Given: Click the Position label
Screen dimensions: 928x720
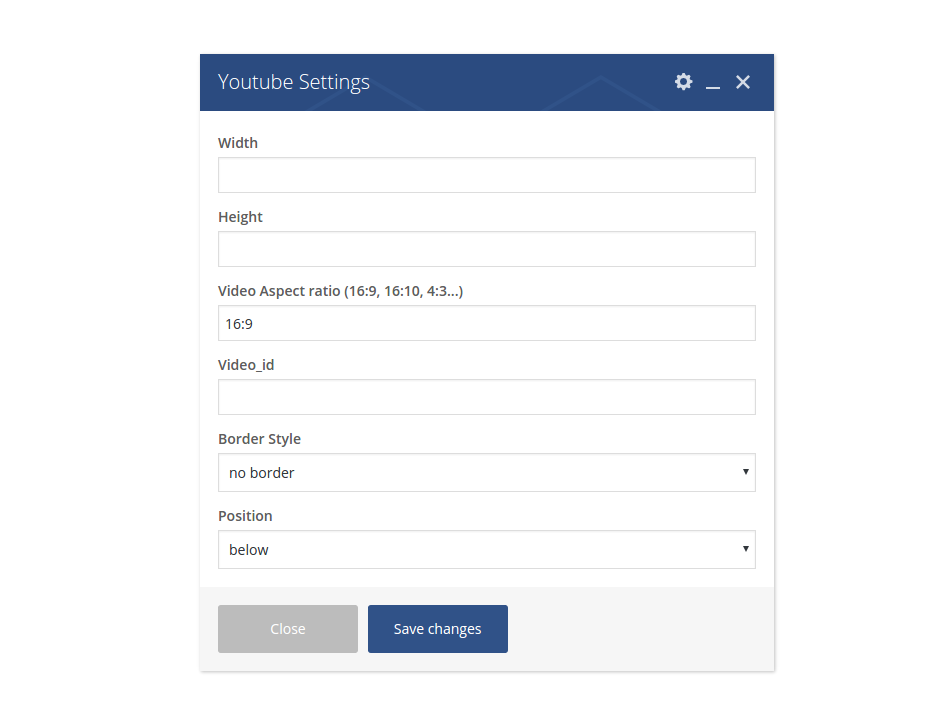Looking at the screenshot, I should tap(245, 516).
